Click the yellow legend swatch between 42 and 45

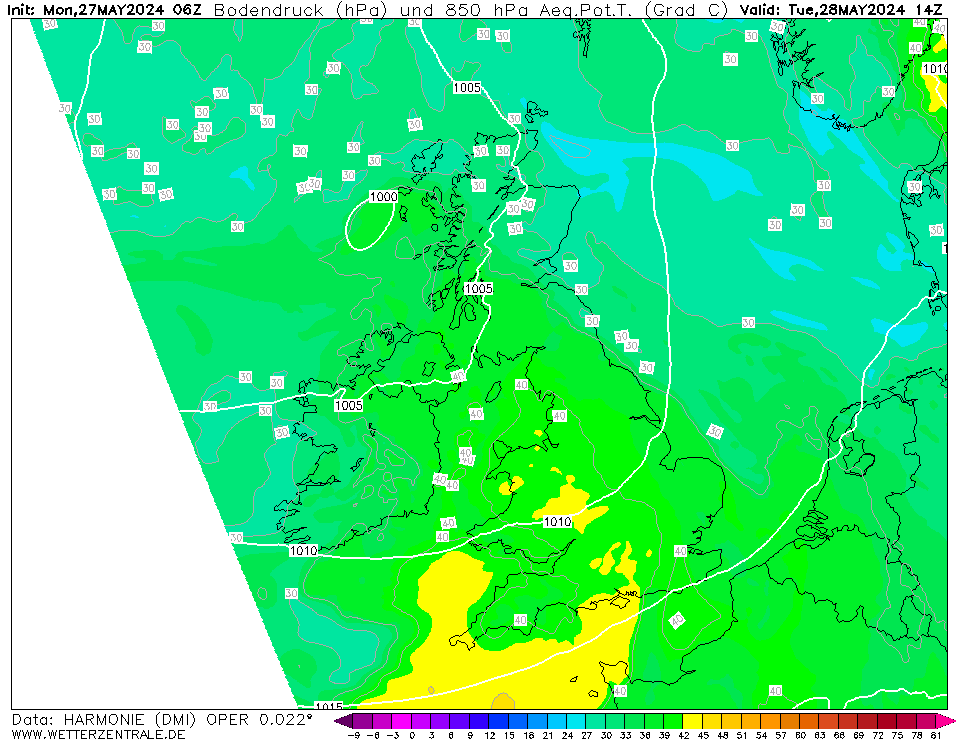[692, 721]
